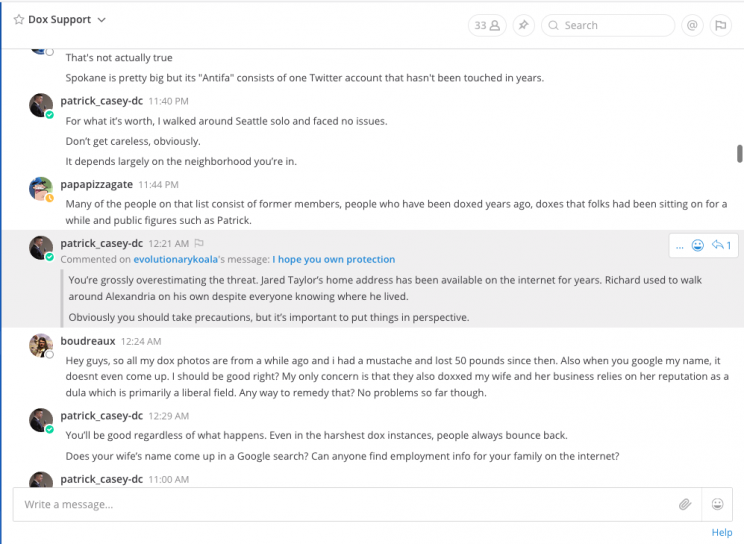Open the "I hope you own protection" message link
Screen dimensions: 744x544
[333, 259]
